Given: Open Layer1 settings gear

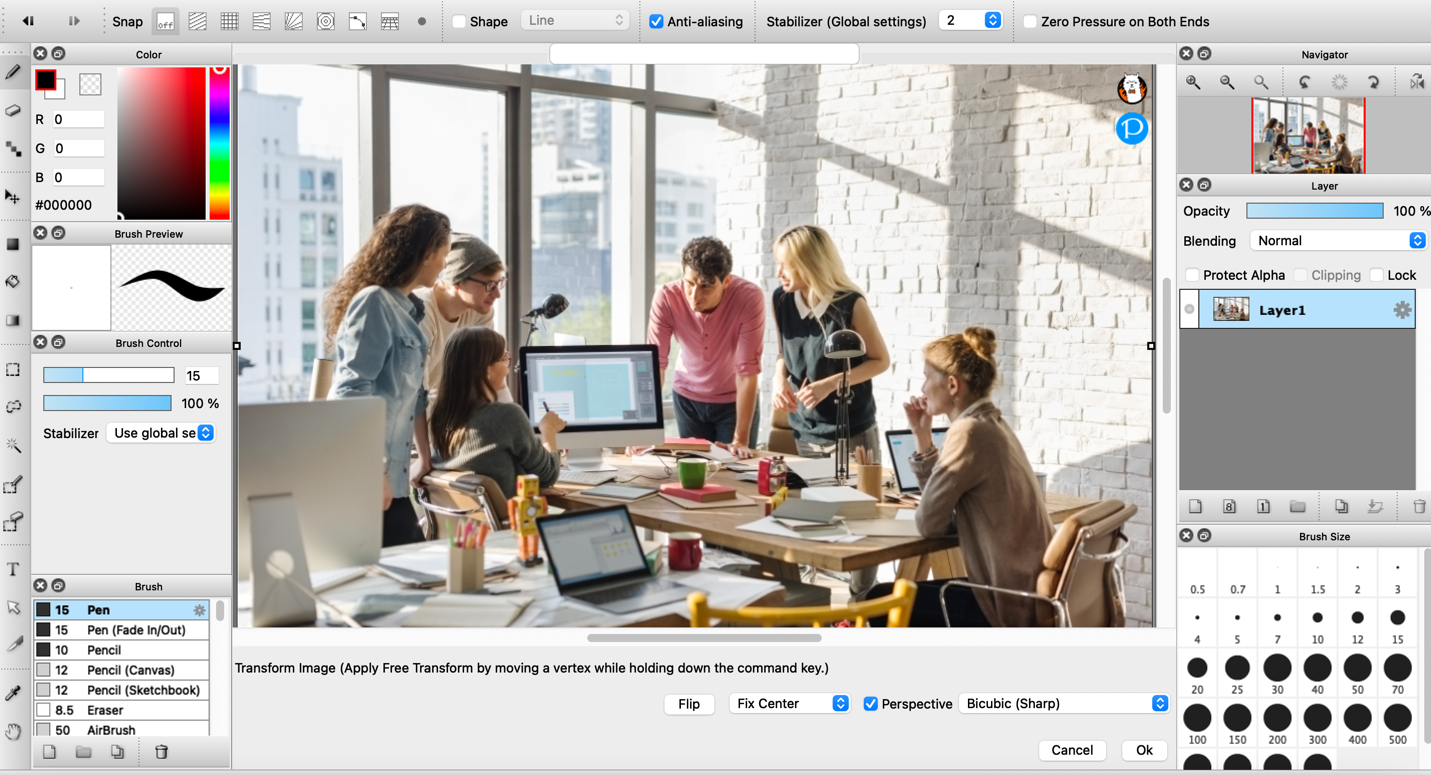Looking at the screenshot, I should pos(1402,310).
